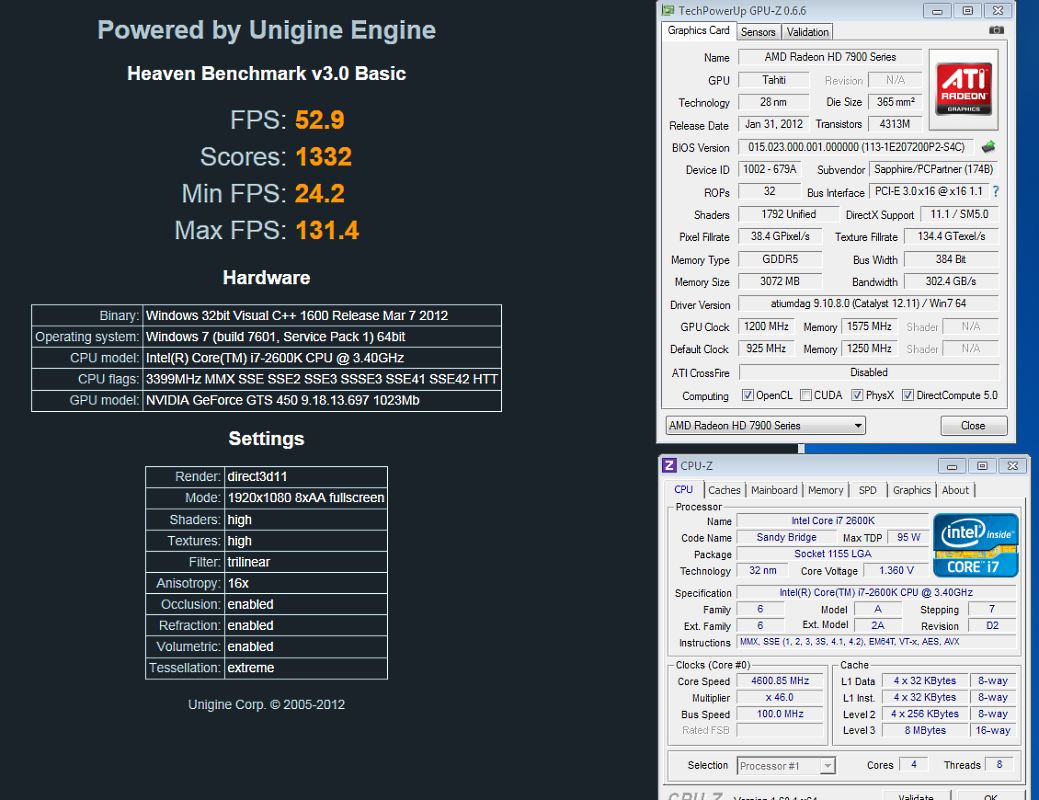This screenshot has height=800, width=1039.
Task: Click the Heaven Benchmark v3.0 Basic heading
Action: point(266,74)
